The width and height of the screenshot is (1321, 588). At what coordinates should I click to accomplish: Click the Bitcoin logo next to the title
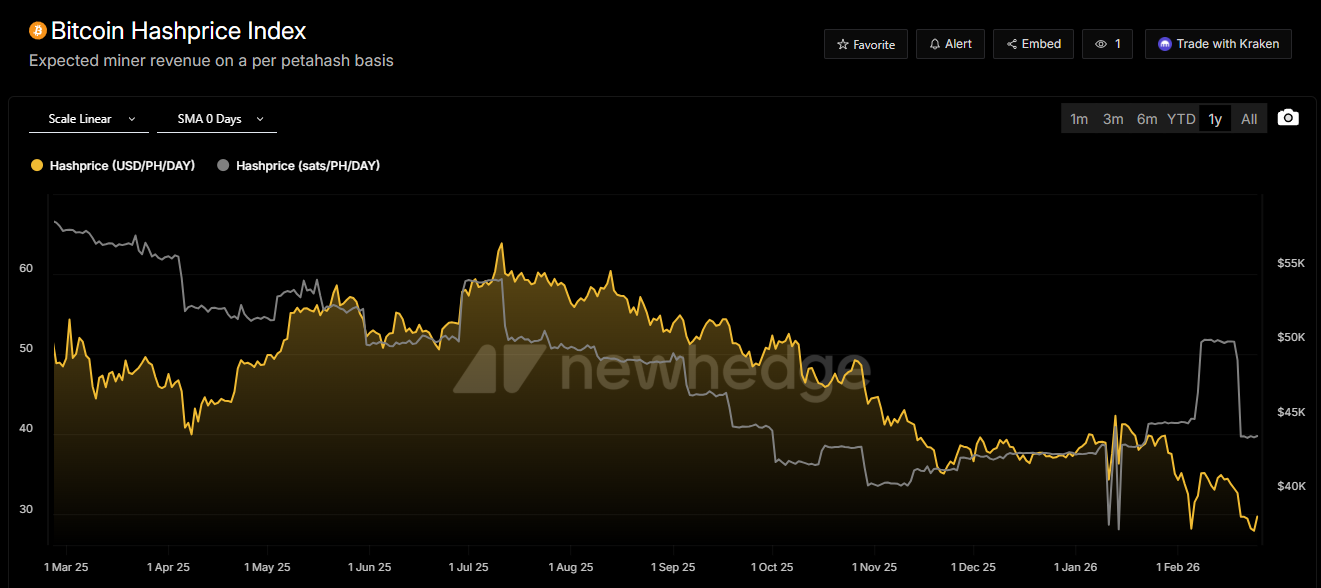(x=36, y=30)
